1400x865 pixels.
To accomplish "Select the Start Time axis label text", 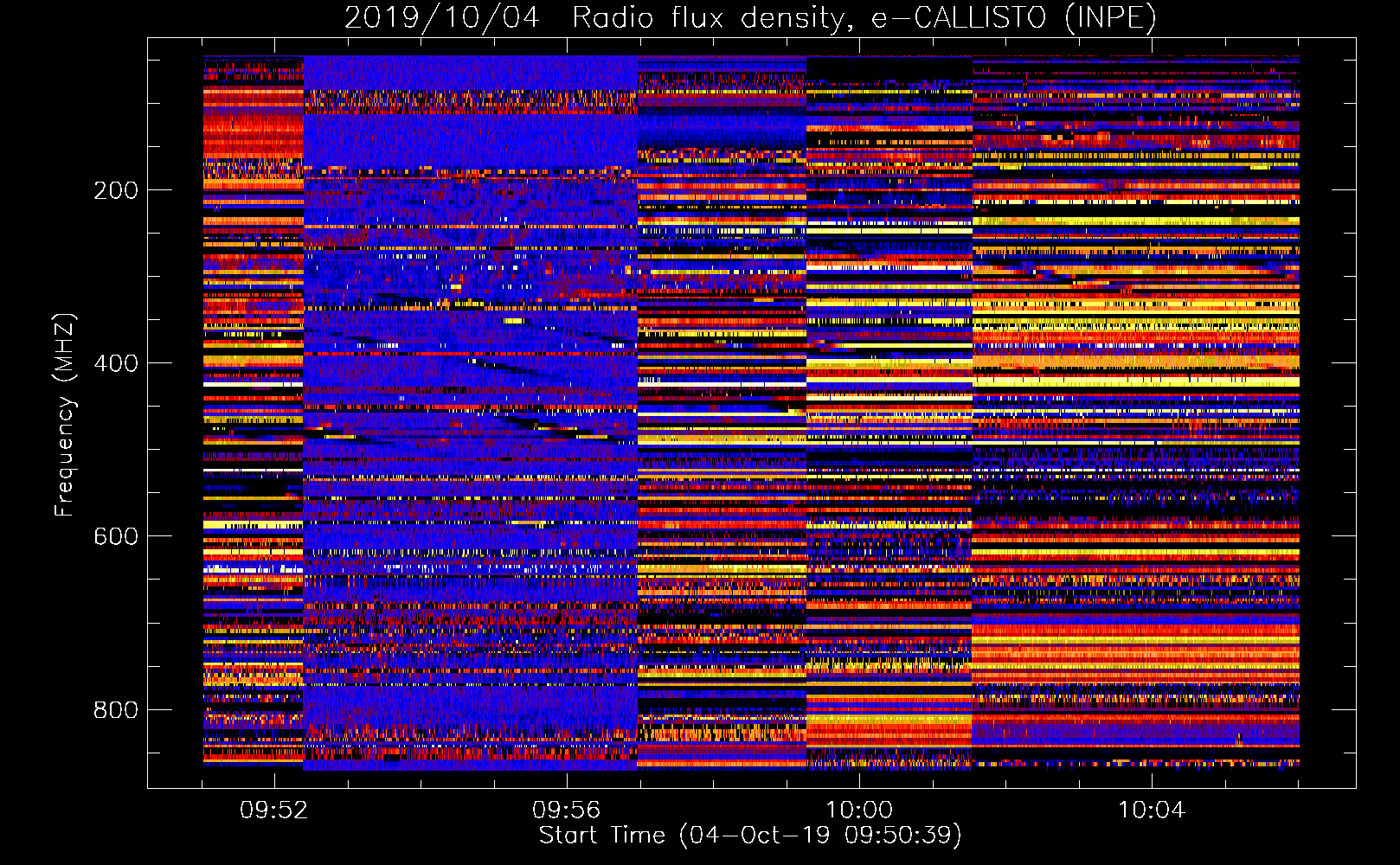I will (x=750, y=836).
